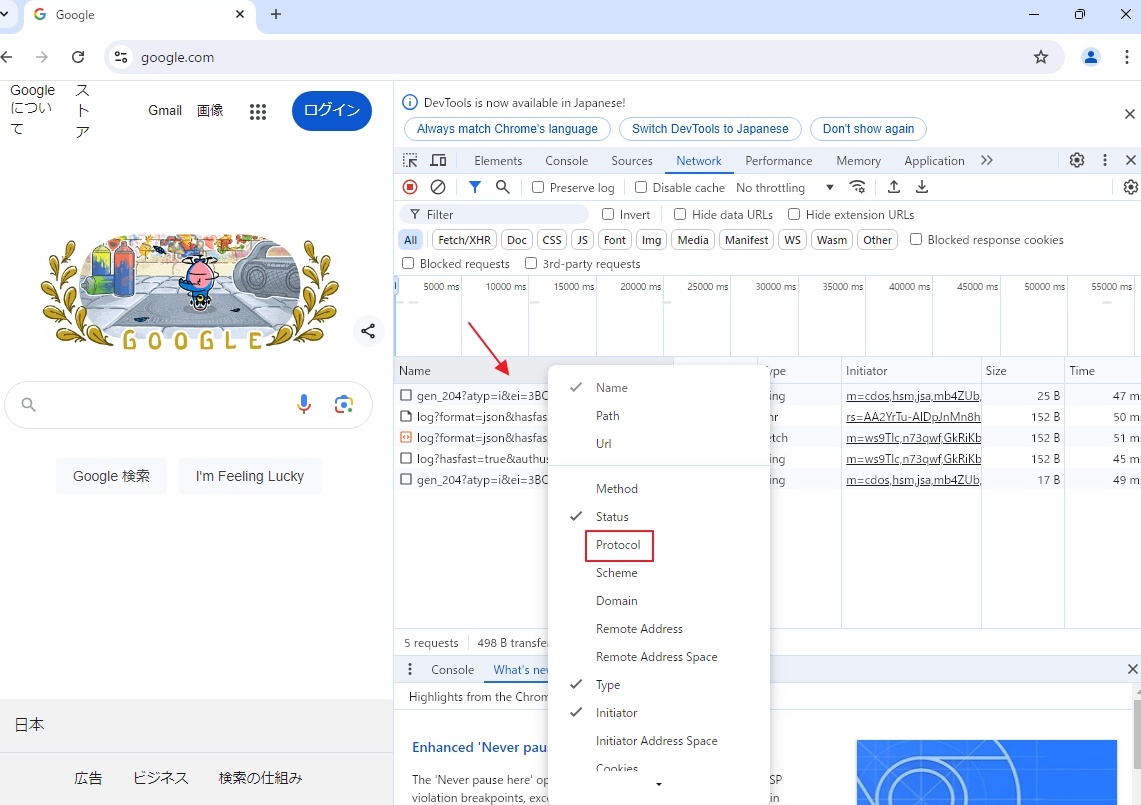This screenshot has height=805, width=1141.
Task: Search by voice microphone icon
Action: [304, 404]
